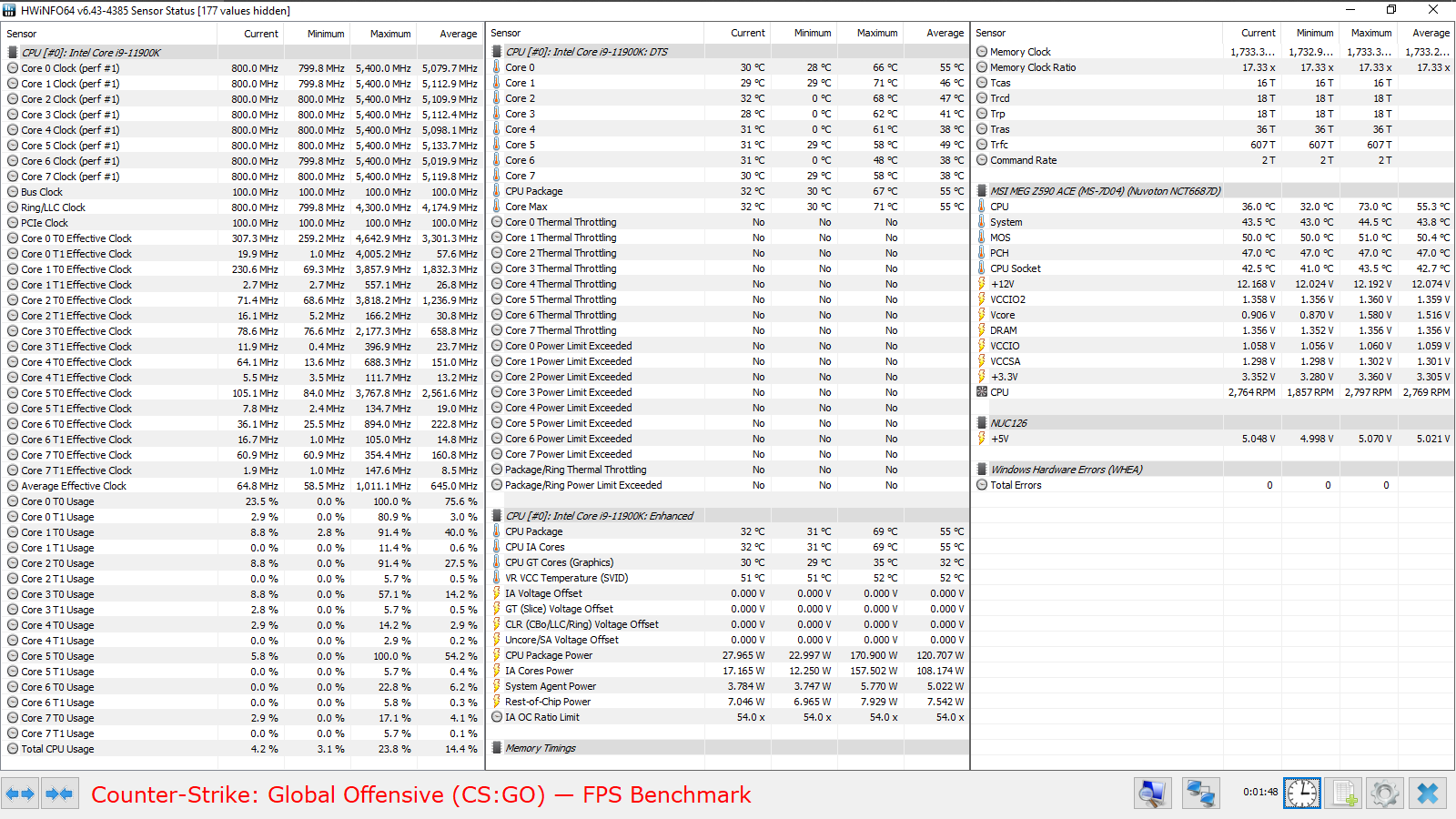Click Sensor column header in left panel
The width and height of the screenshot is (1456, 819).
tap(109, 34)
